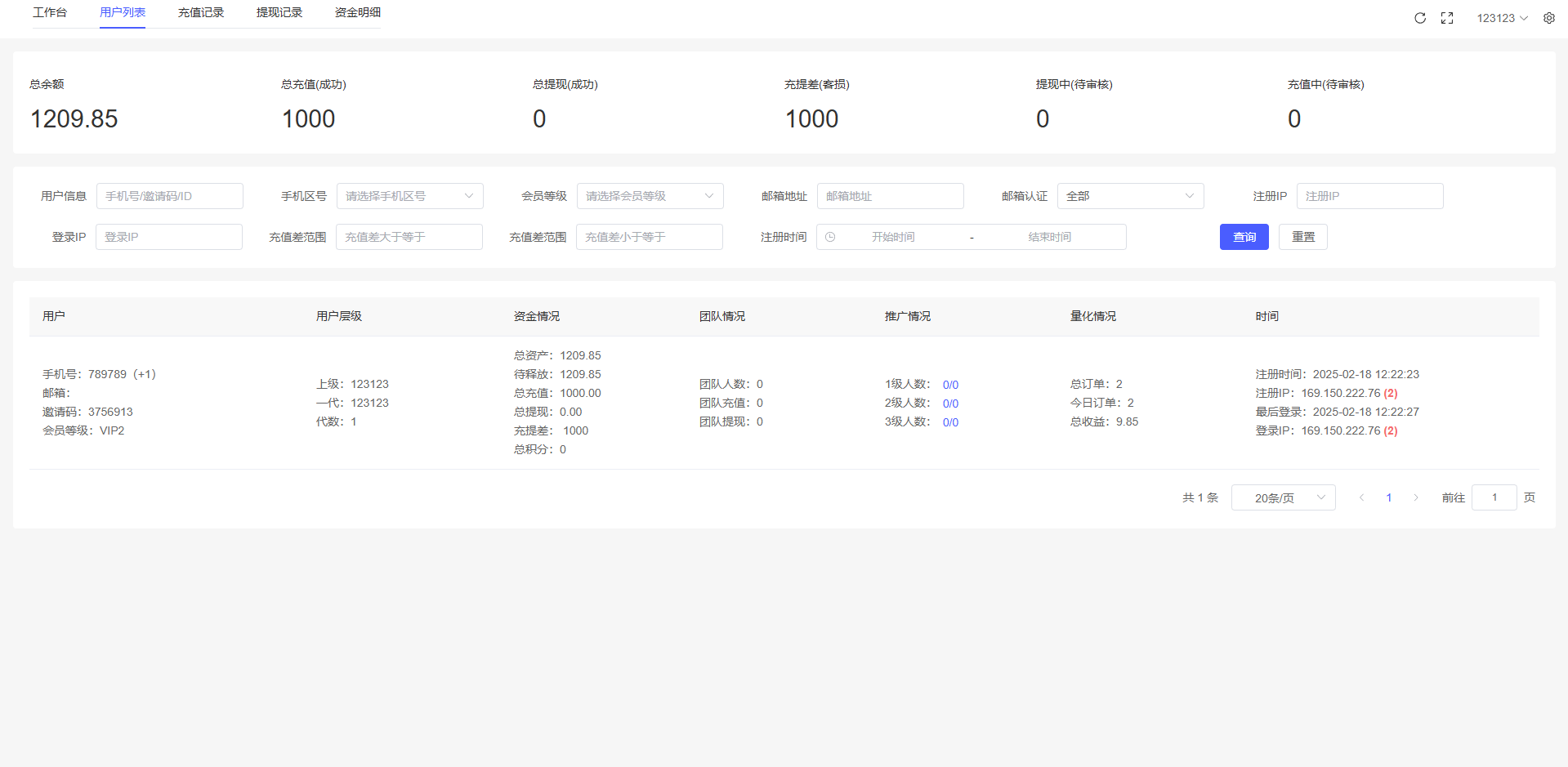The image size is (1568, 767).
Task: Click the refresh icon in the top toolbar
Action: [x=1420, y=17]
